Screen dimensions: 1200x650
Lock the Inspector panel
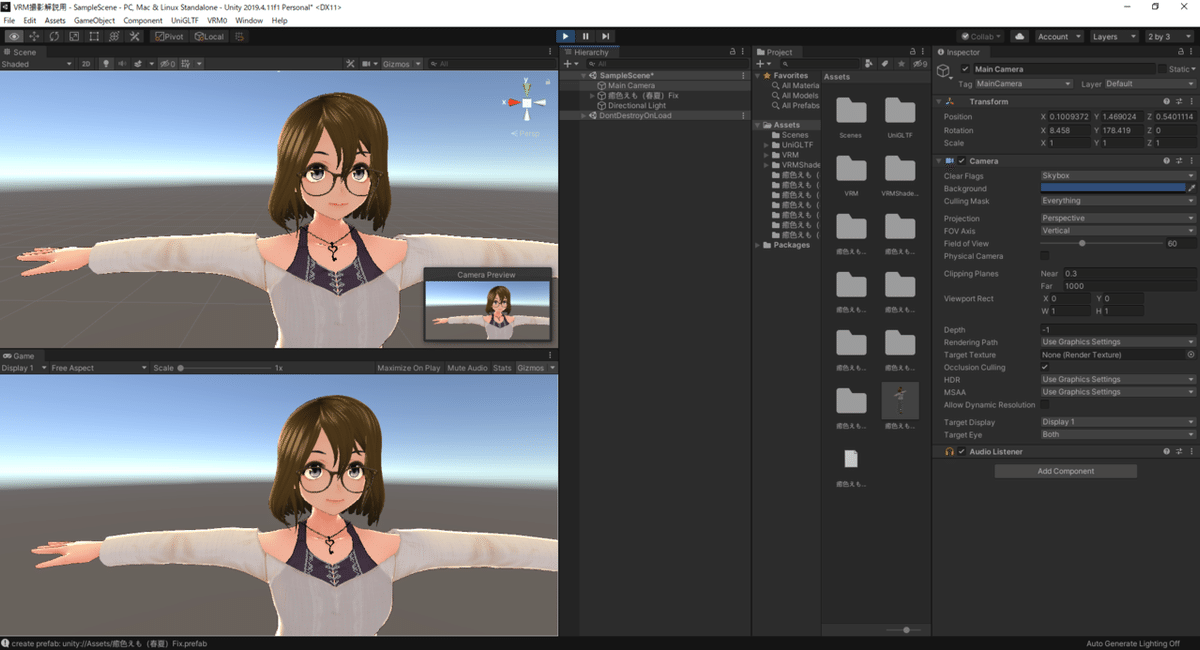click(x=1180, y=52)
